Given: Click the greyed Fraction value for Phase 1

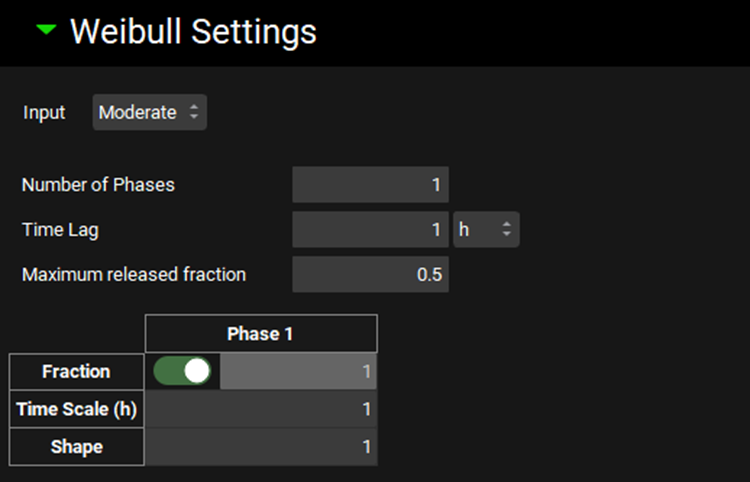Looking at the screenshot, I should pyautogui.click(x=298, y=372).
